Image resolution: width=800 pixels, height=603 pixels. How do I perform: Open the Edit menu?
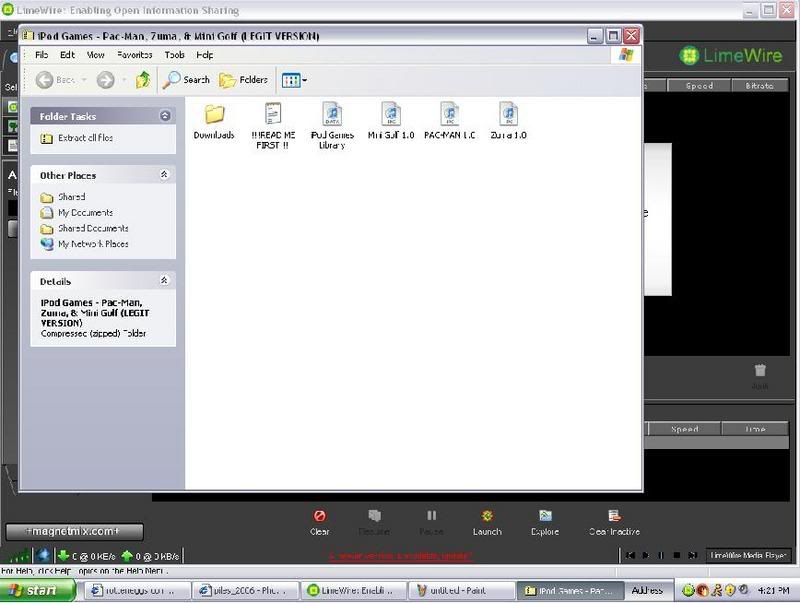[67, 55]
